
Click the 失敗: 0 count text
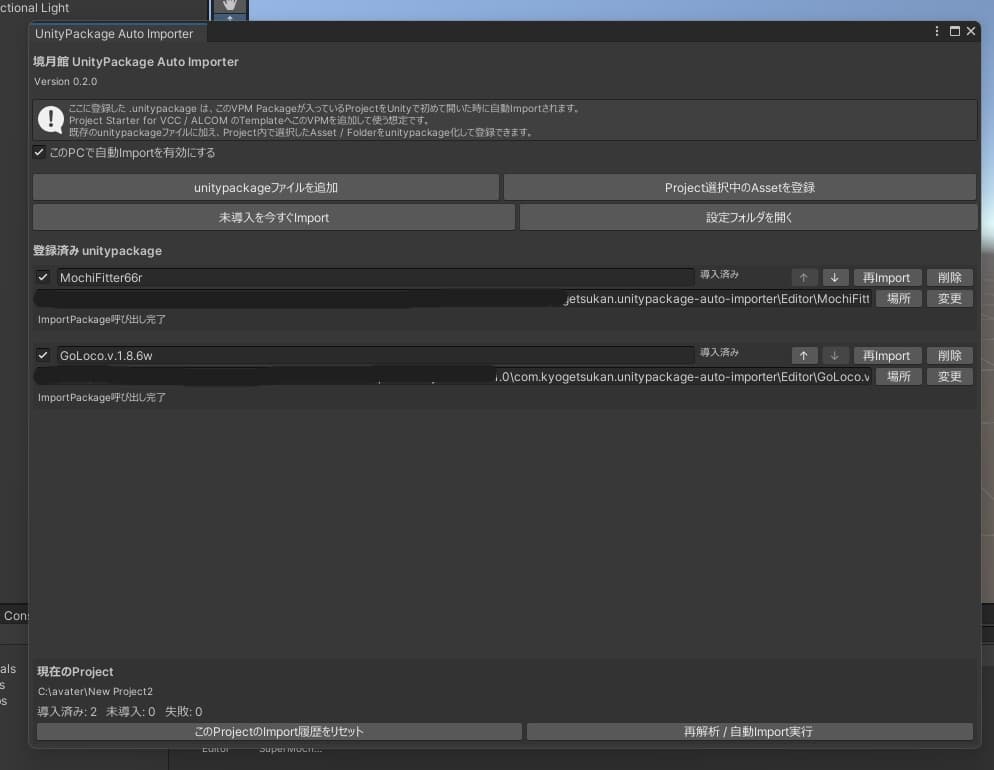pyautogui.click(x=184, y=712)
